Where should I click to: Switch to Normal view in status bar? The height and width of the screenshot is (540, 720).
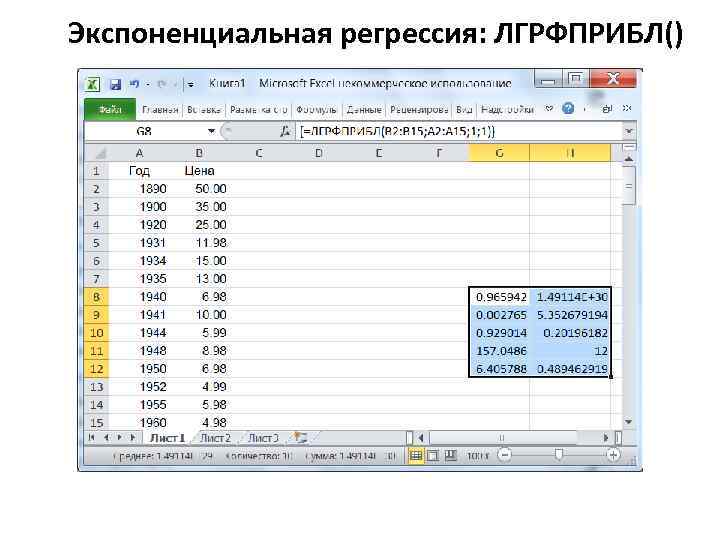pos(416,456)
